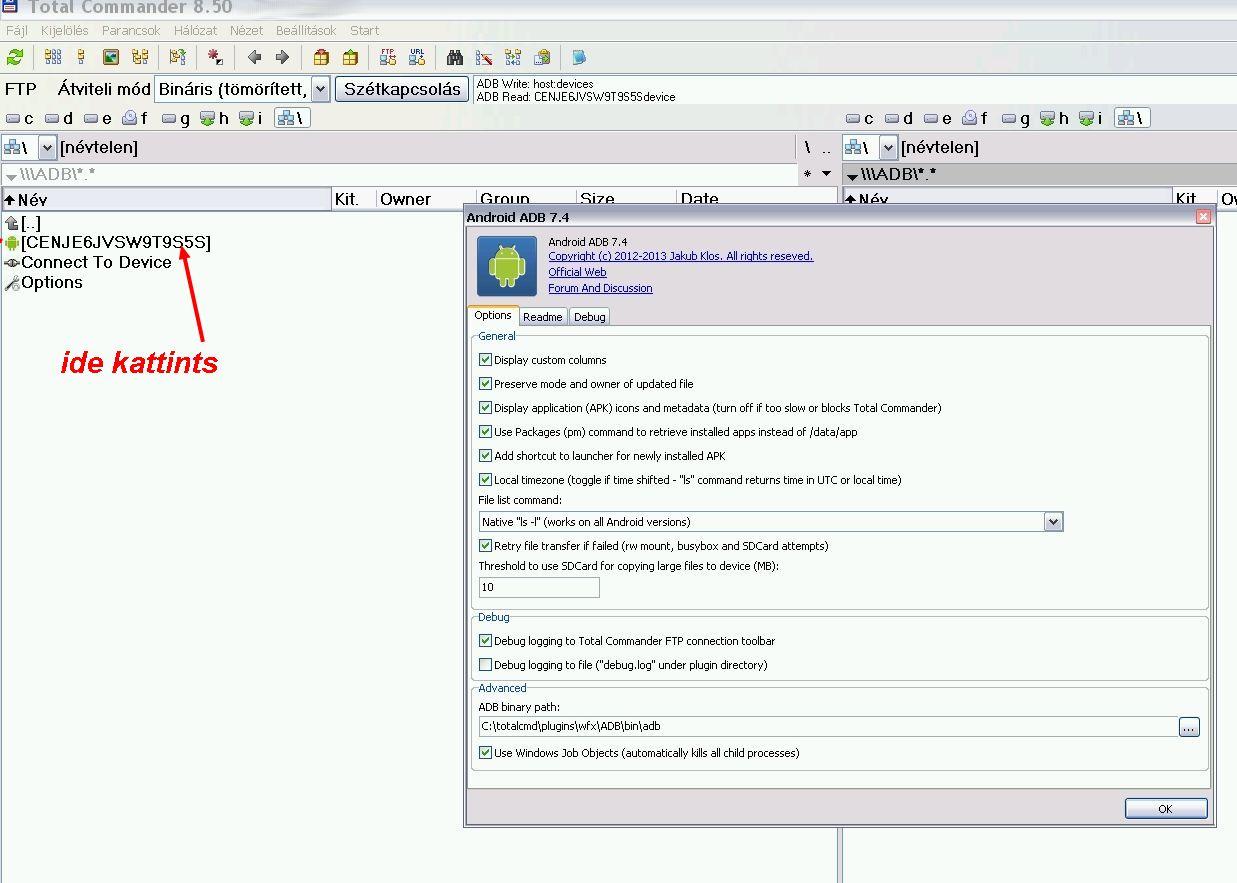The height and width of the screenshot is (883, 1237).
Task: Select CD drive f in left panel
Action: (135, 118)
